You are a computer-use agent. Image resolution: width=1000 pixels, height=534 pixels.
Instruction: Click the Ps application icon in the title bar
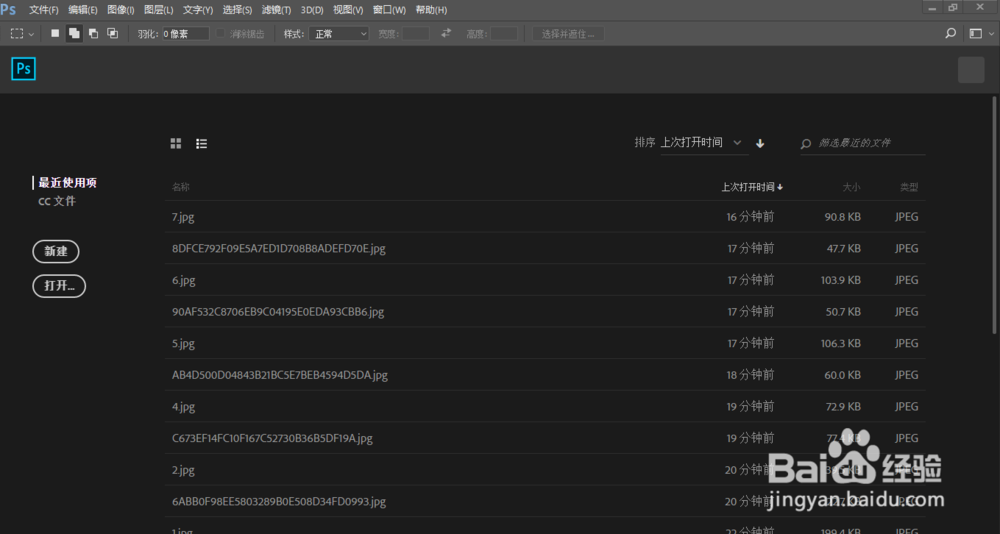point(8,10)
